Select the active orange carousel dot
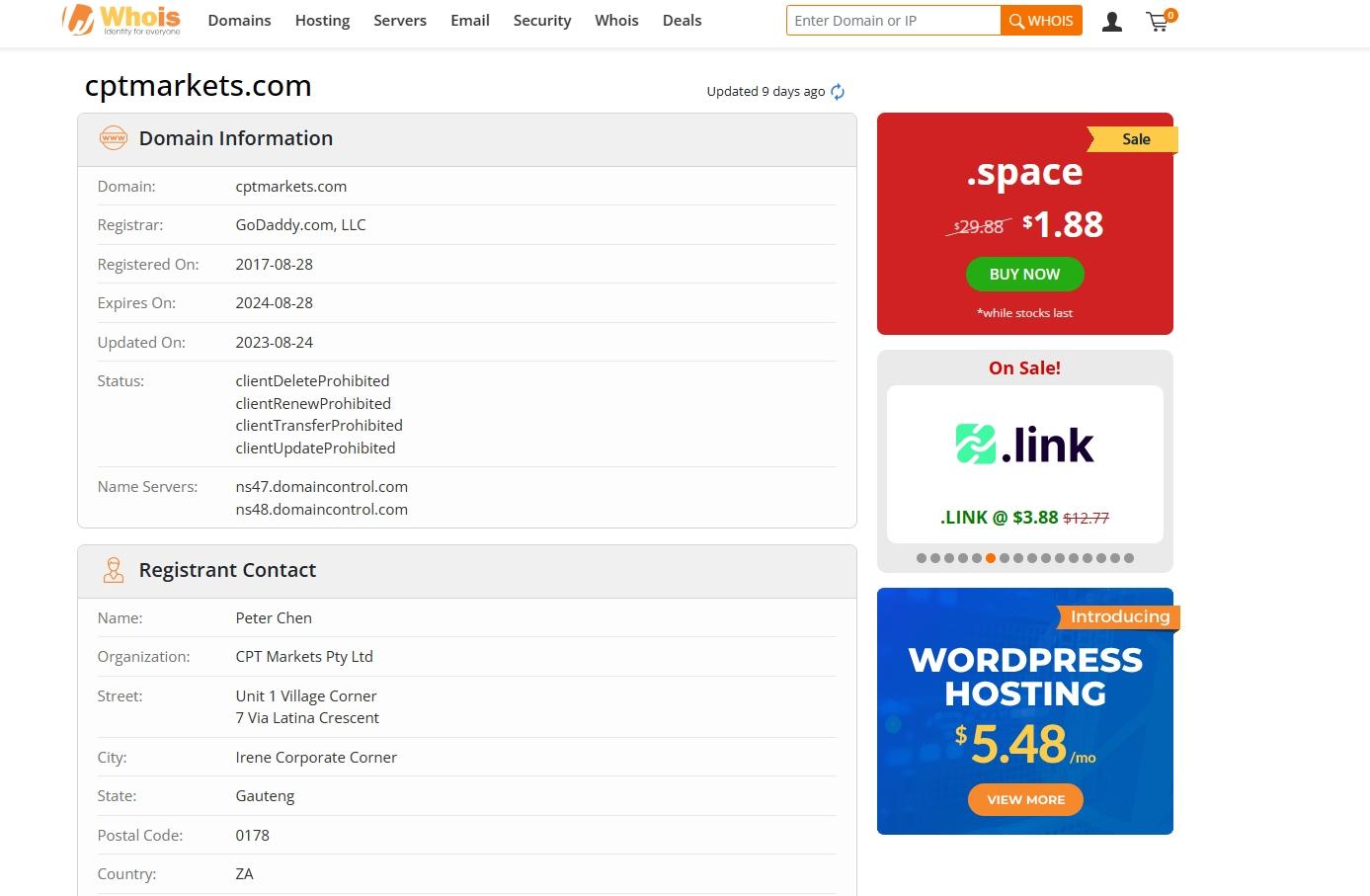The image size is (1370, 896). (991, 558)
